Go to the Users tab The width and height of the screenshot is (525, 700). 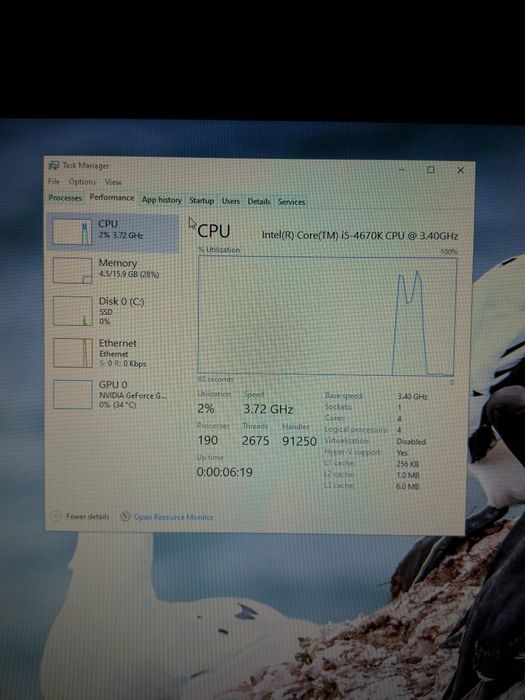click(x=231, y=201)
